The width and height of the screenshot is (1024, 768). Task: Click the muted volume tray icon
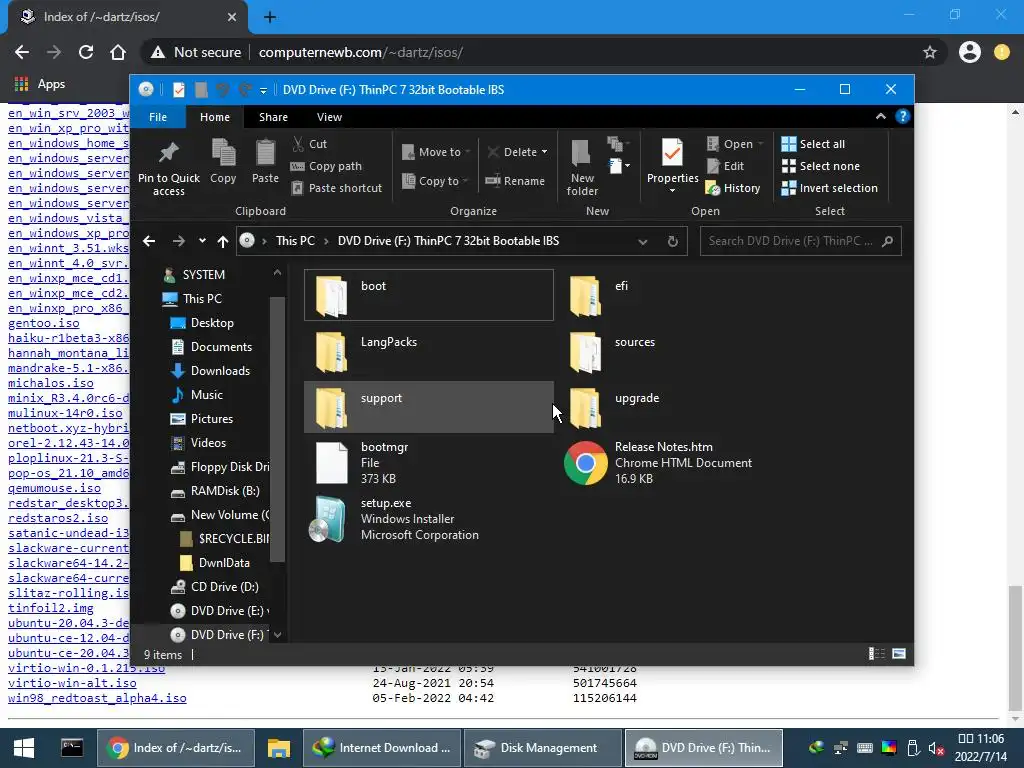936,748
